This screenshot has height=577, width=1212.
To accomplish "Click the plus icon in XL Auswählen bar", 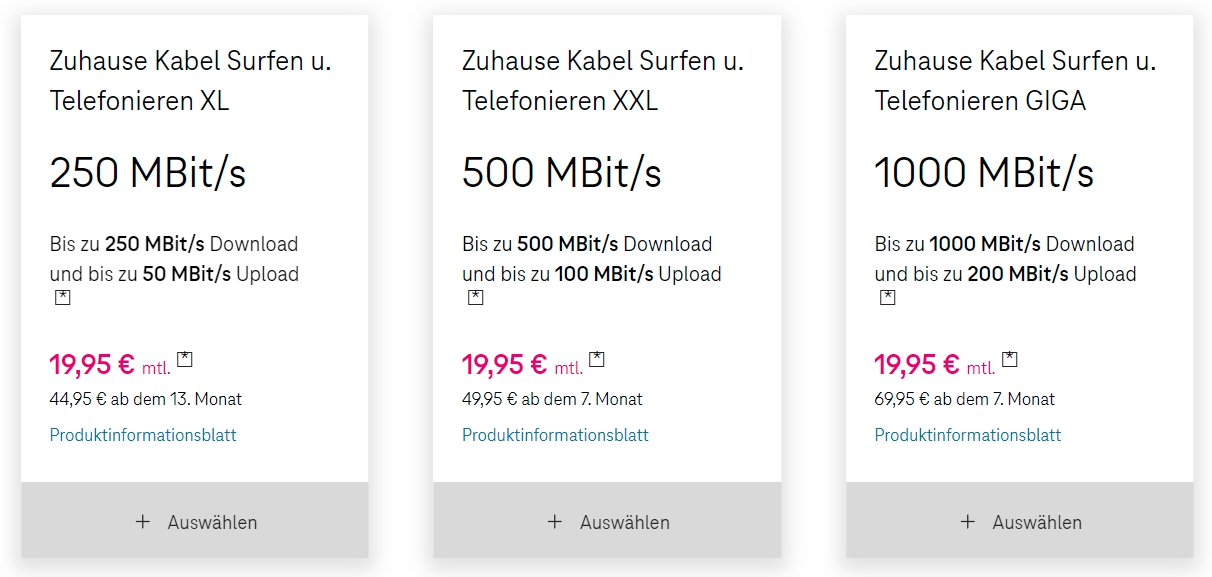I will (143, 522).
